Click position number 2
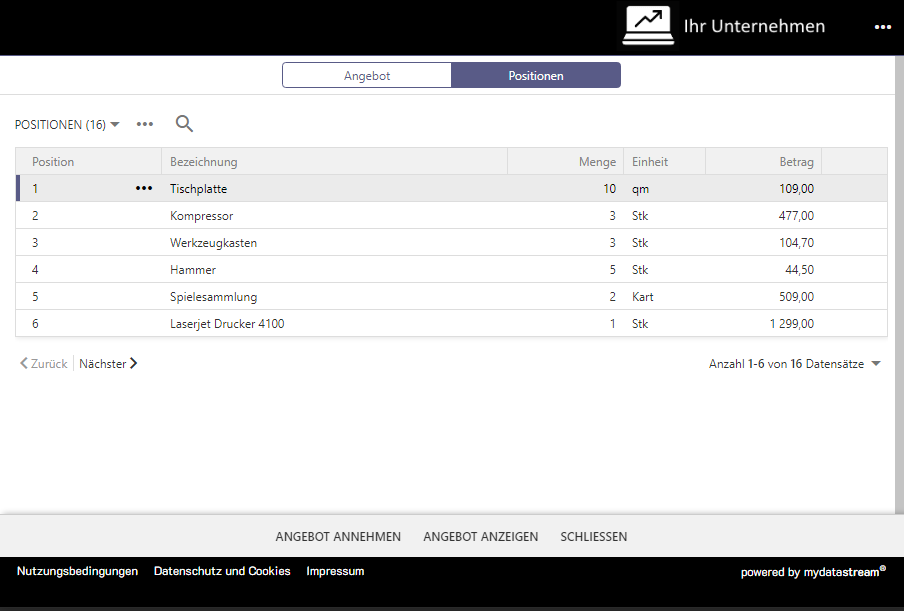 pos(35,216)
